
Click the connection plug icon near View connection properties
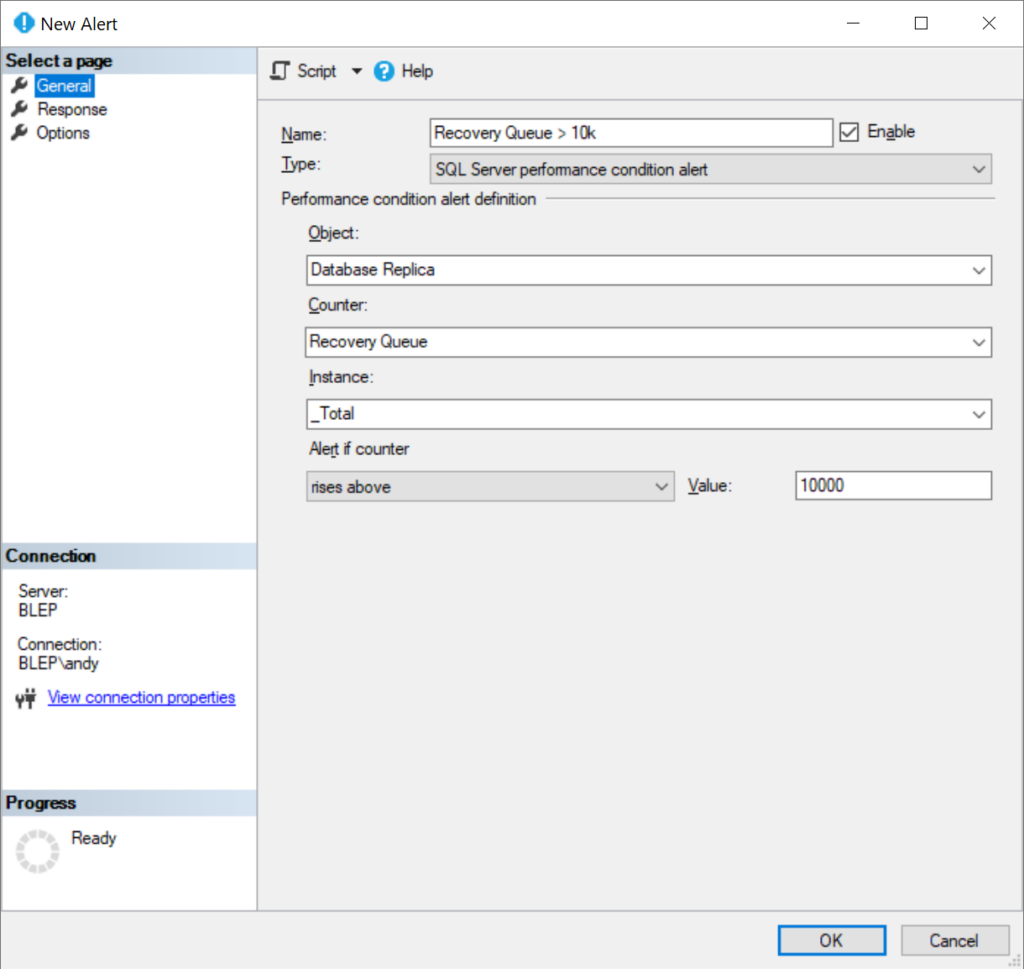click(23, 697)
